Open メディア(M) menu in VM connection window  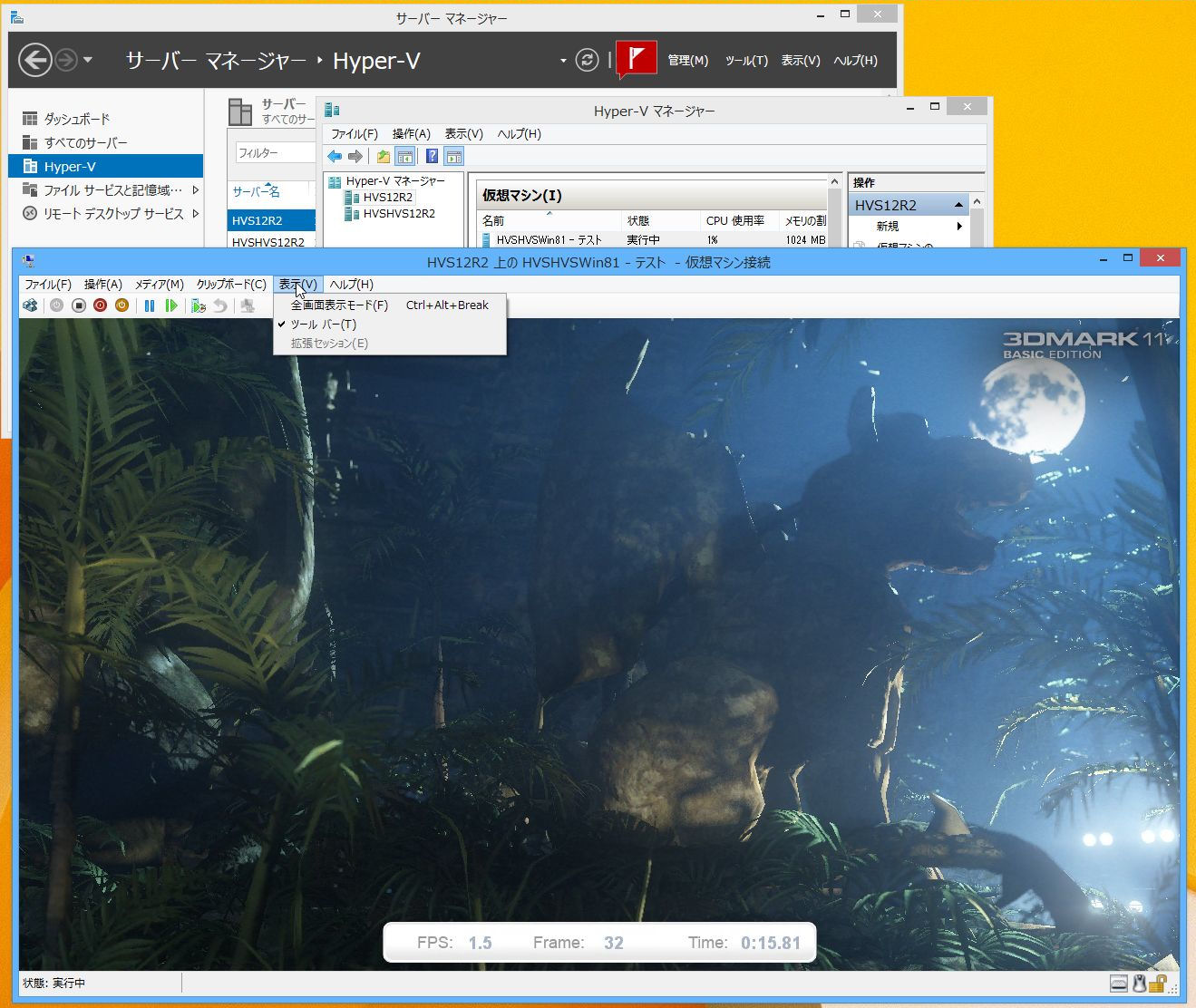click(x=160, y=285)
